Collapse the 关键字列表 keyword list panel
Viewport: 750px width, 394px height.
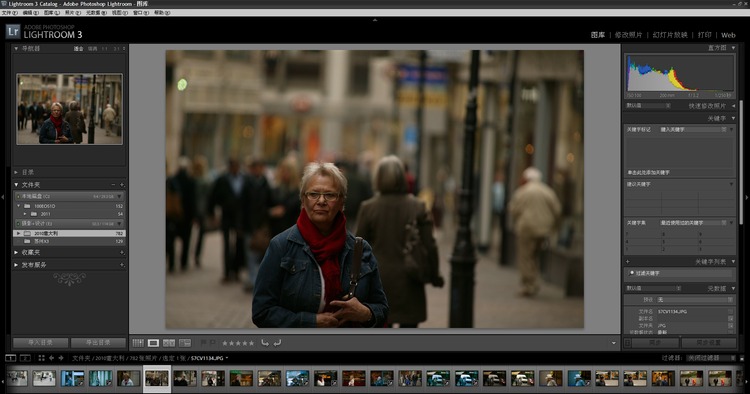pos(733,262)
